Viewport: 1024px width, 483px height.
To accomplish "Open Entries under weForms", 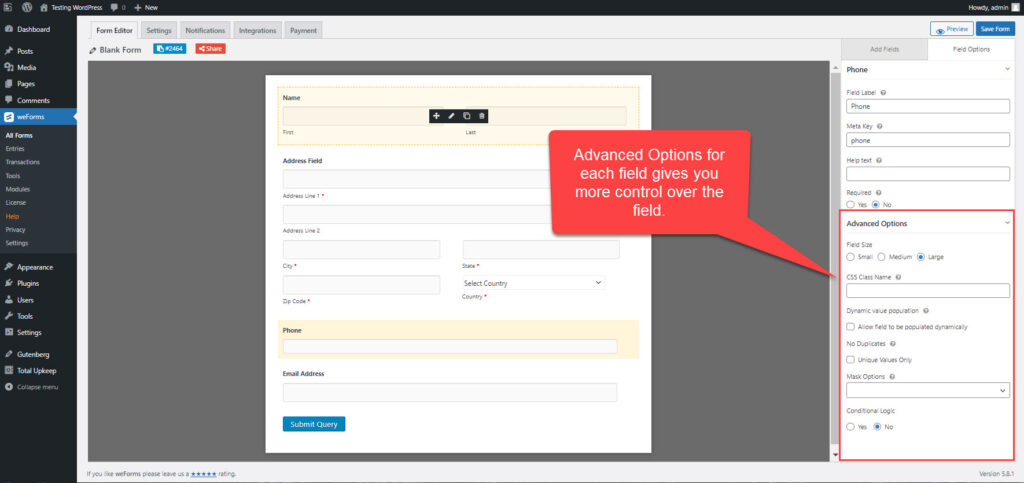I will pos(15,149).
